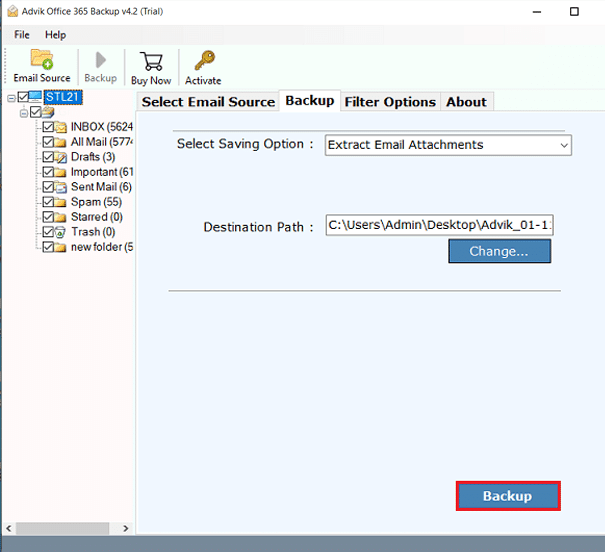This screenshot has height=552, width=605.
Task: Collapse the STL21 tree node
Action: [12, 98]
